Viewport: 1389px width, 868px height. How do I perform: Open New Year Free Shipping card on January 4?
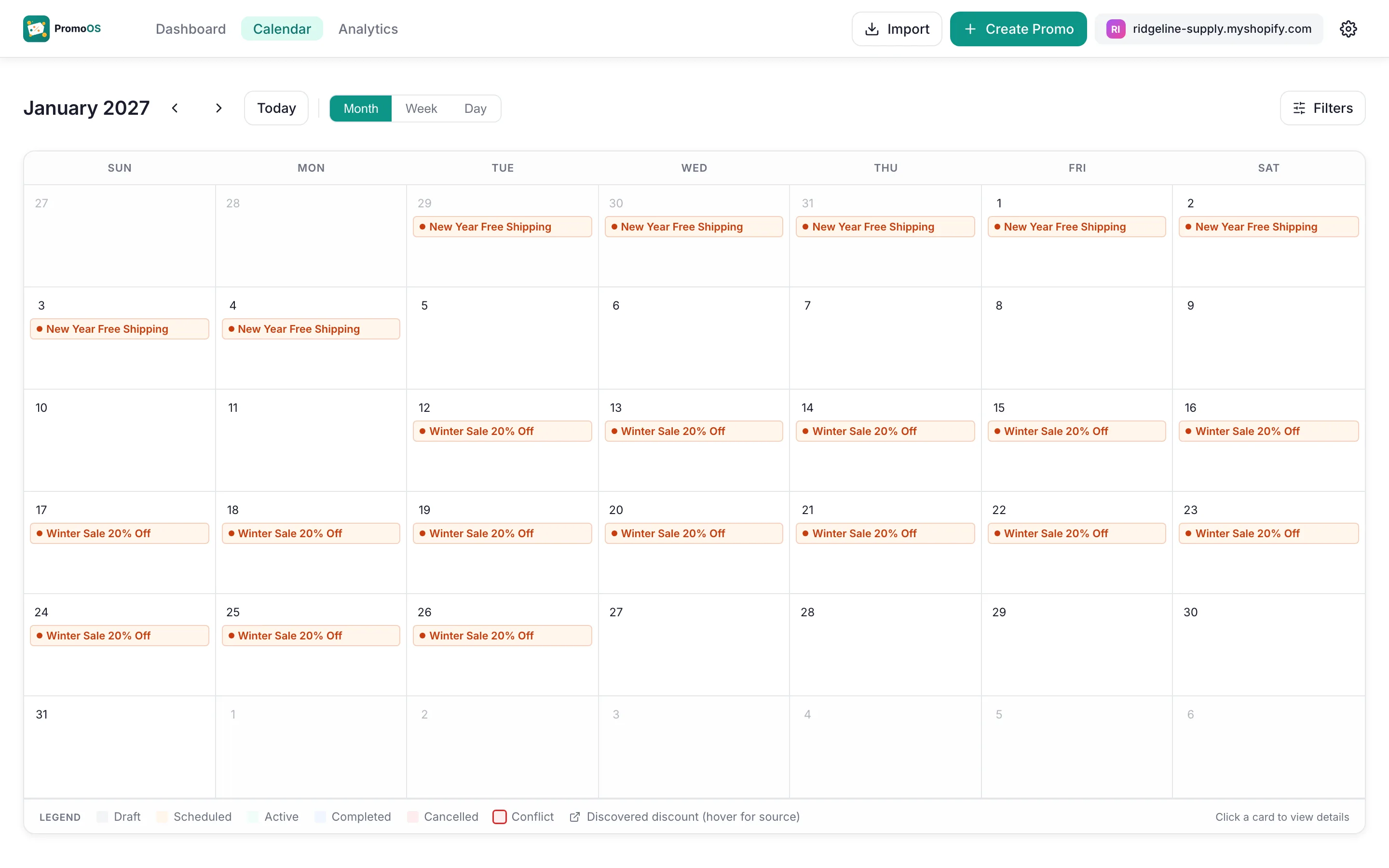311,329
